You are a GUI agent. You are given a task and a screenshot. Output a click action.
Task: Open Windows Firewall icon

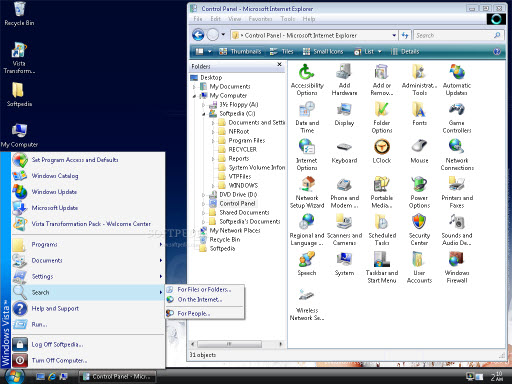(457, 267)
